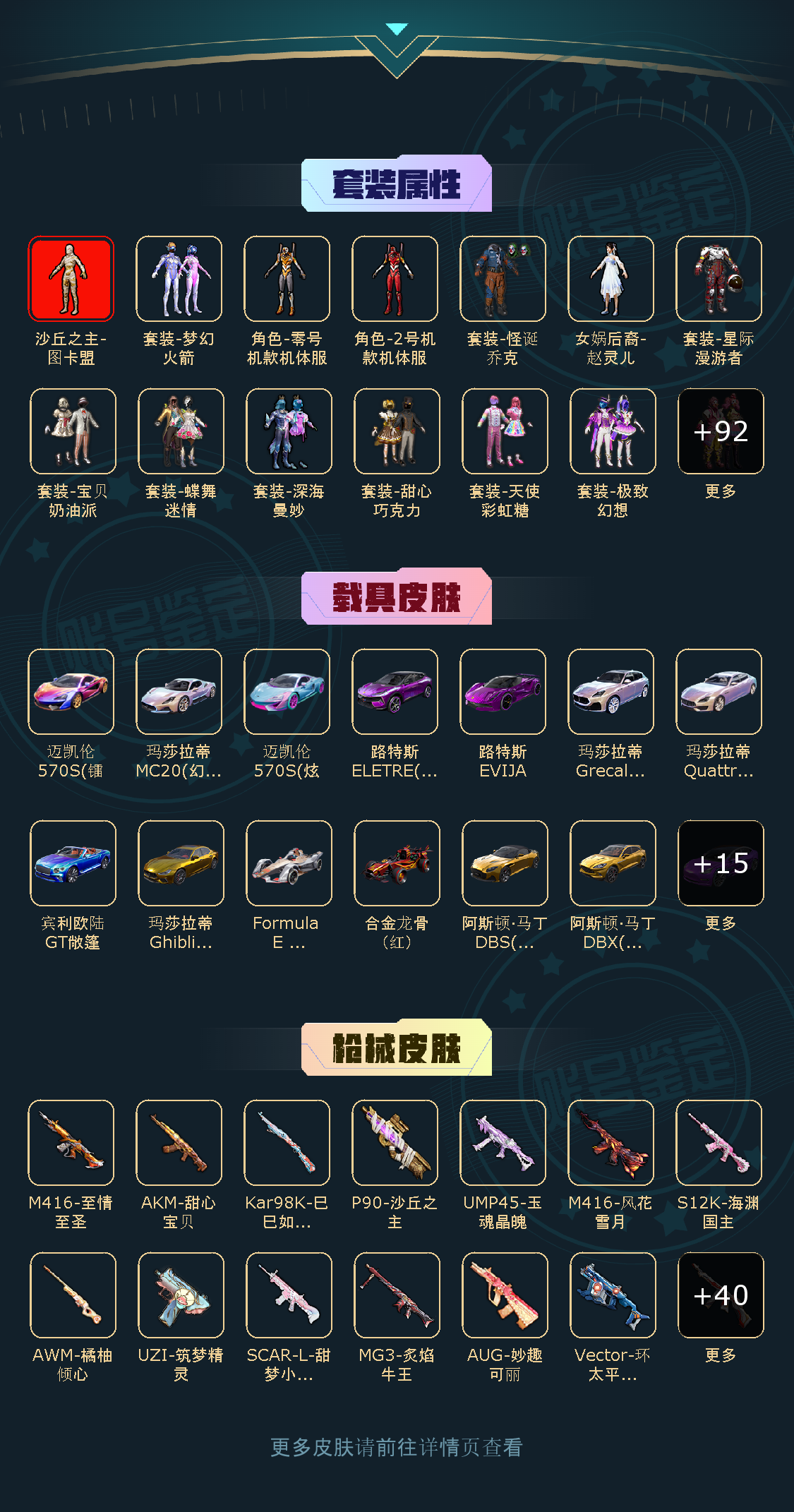The image size is (794, 1512).
Task: Expand +15 更多 vehicle skins
Action: click(x=721, y=863)
